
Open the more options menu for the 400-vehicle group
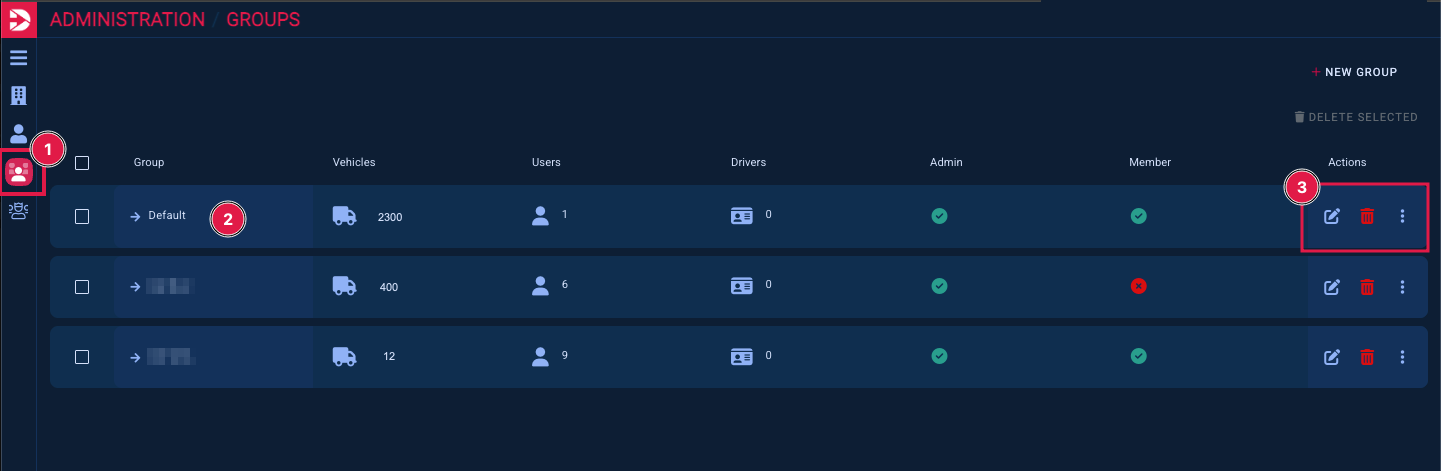[x=1402, y=287]
